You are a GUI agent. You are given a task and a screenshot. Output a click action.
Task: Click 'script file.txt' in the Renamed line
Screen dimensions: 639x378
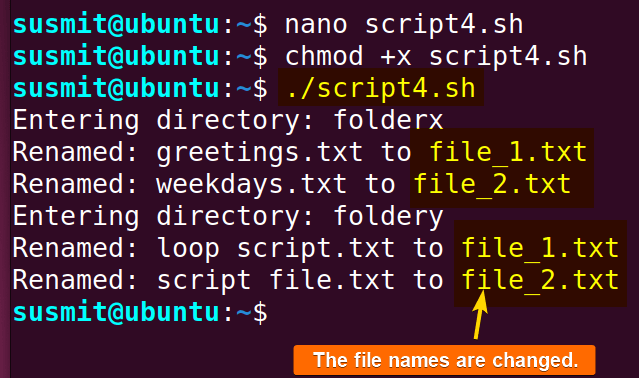275,280
